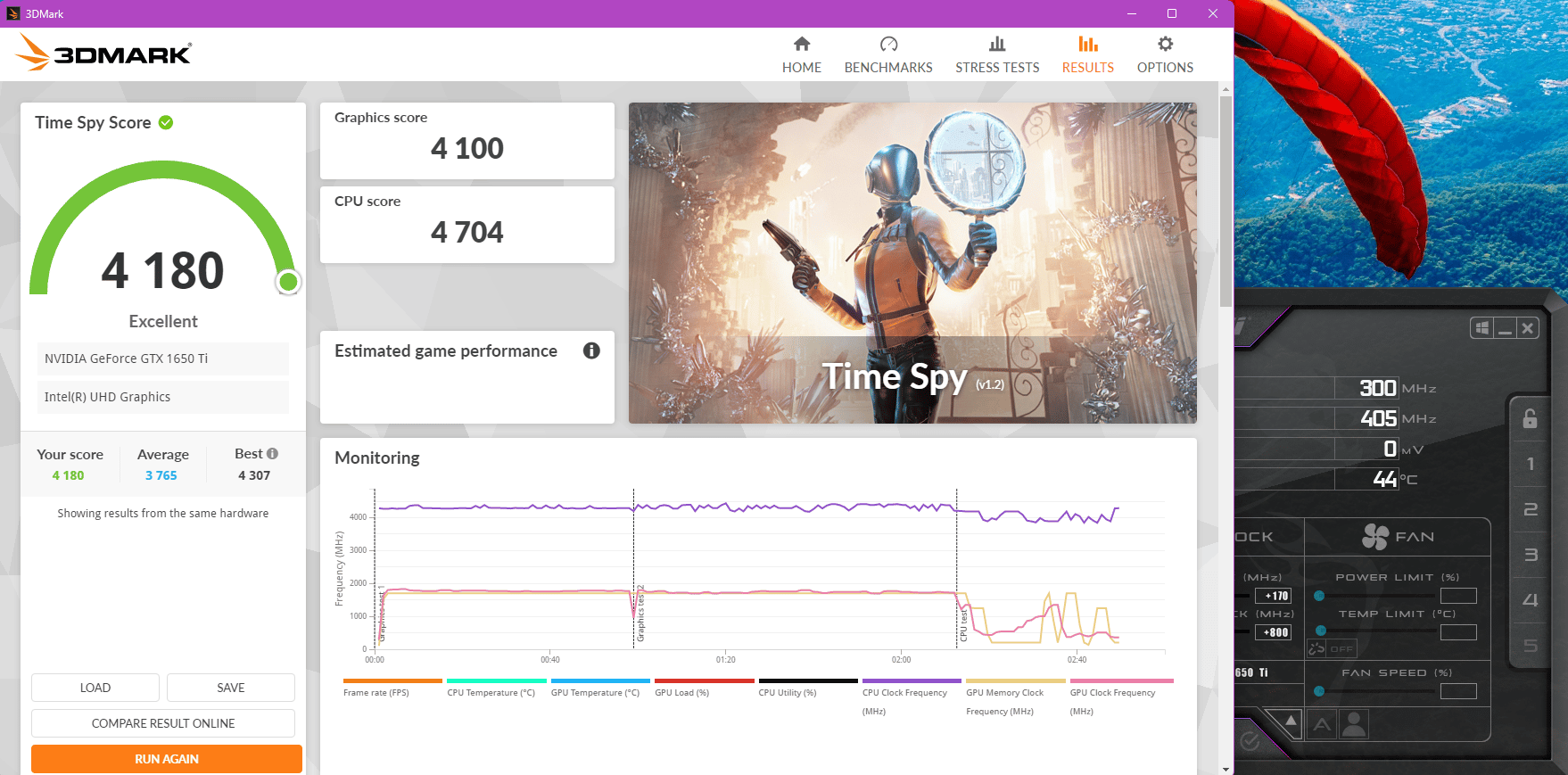1568x775 pixels.
Task: Click the scrollbar down arrow in 3DMark
Action: (x=1226, y=769)
